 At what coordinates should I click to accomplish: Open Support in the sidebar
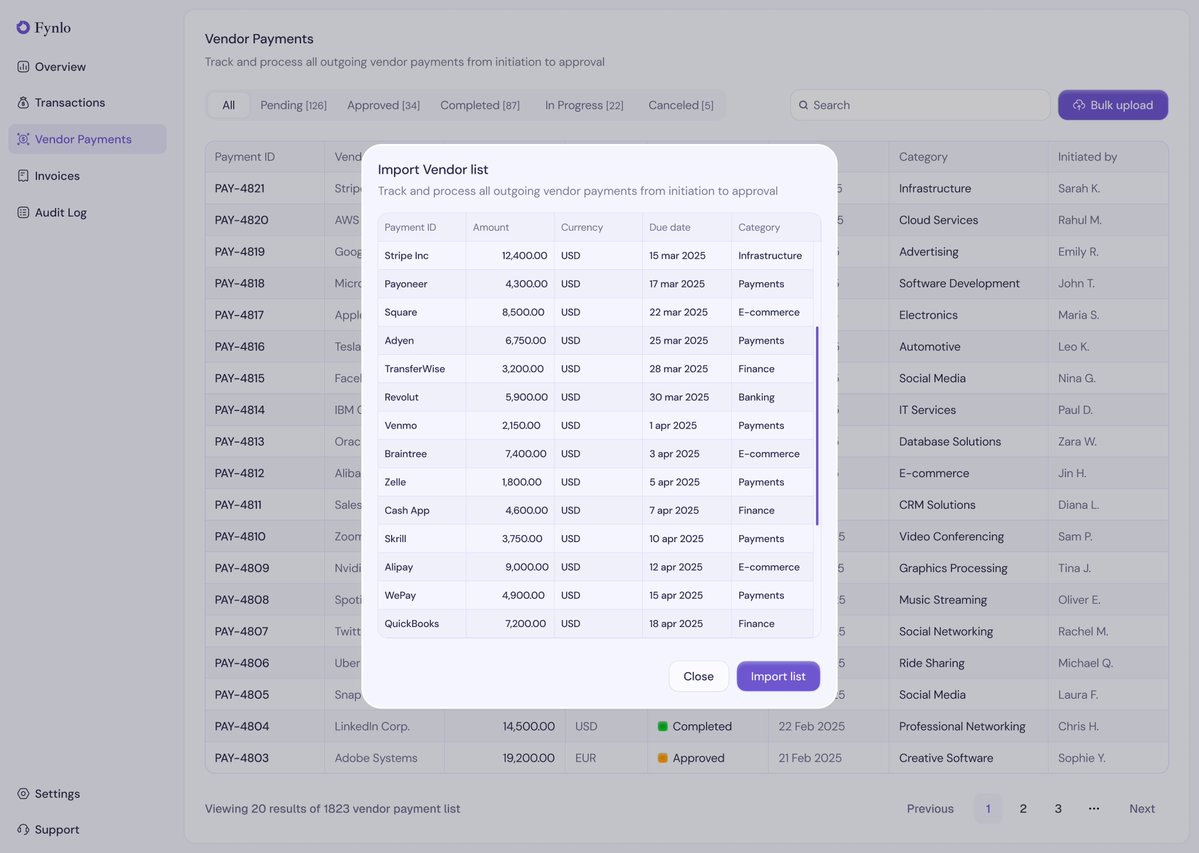tap(87, 829)
